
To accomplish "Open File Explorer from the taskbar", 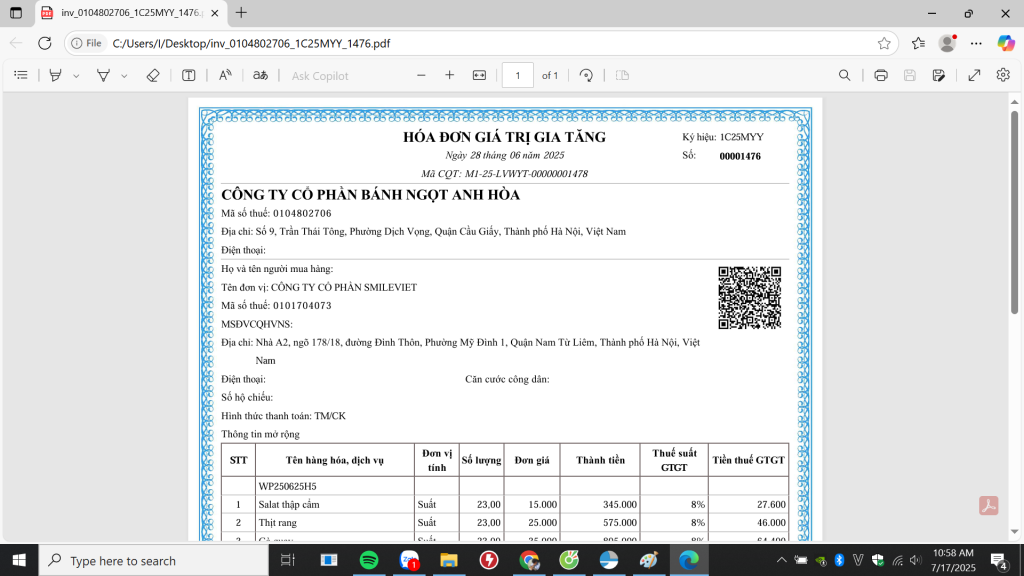I will click(449, 560).
